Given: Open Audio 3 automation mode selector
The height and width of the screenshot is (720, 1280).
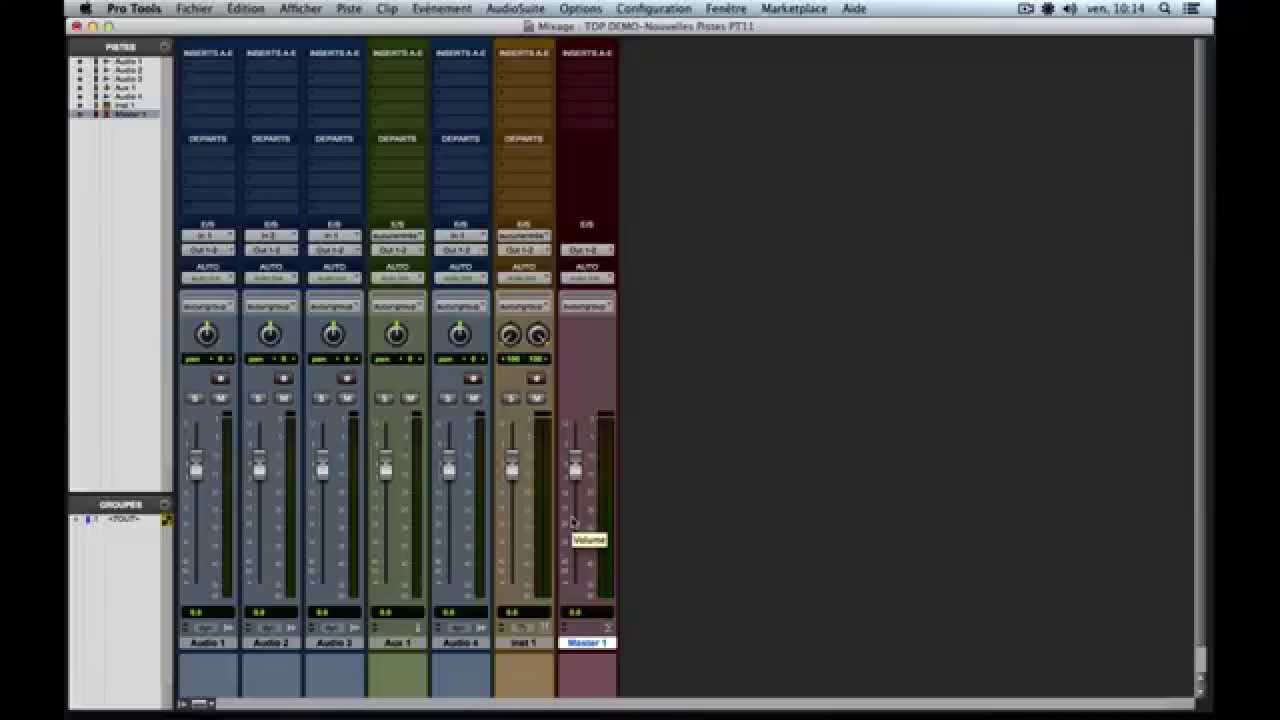Looking at the screenshot, I should (x=333, y=278).
